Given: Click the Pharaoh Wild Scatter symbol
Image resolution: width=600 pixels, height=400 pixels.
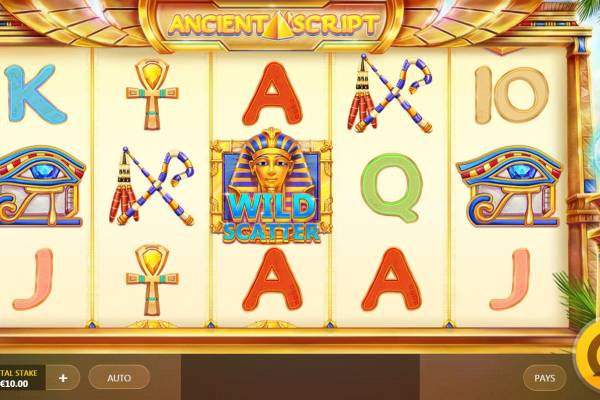Looking at the screenshot, I should 271,186.
